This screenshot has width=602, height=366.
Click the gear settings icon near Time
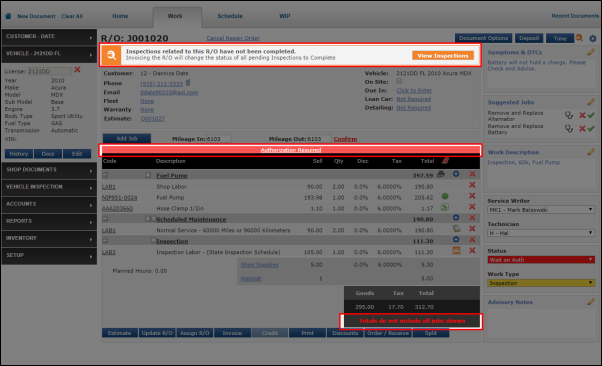(593, 38)
